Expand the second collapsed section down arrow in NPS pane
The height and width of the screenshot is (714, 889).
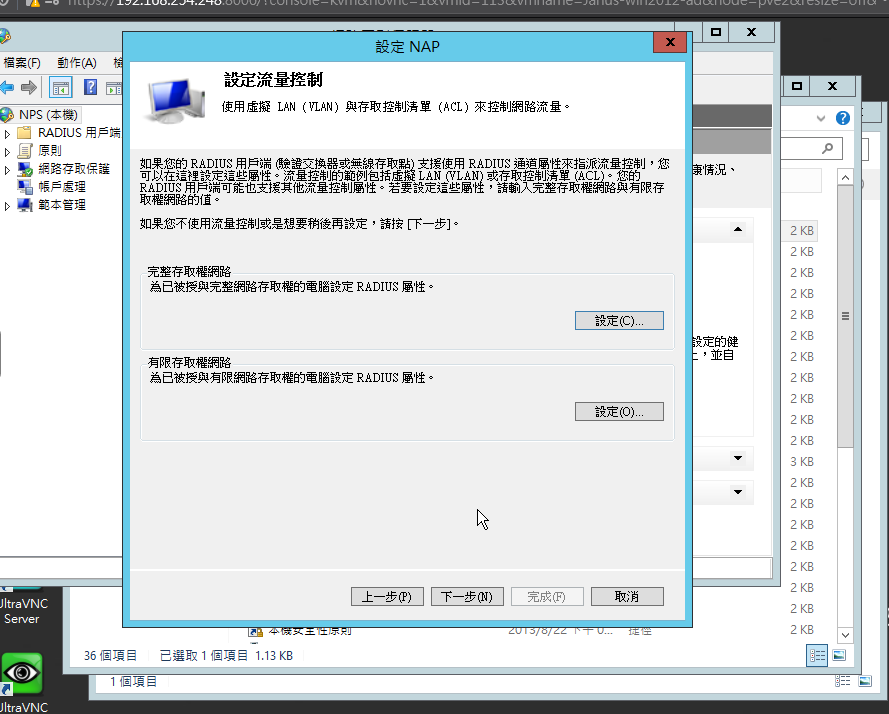pos(738,492)
